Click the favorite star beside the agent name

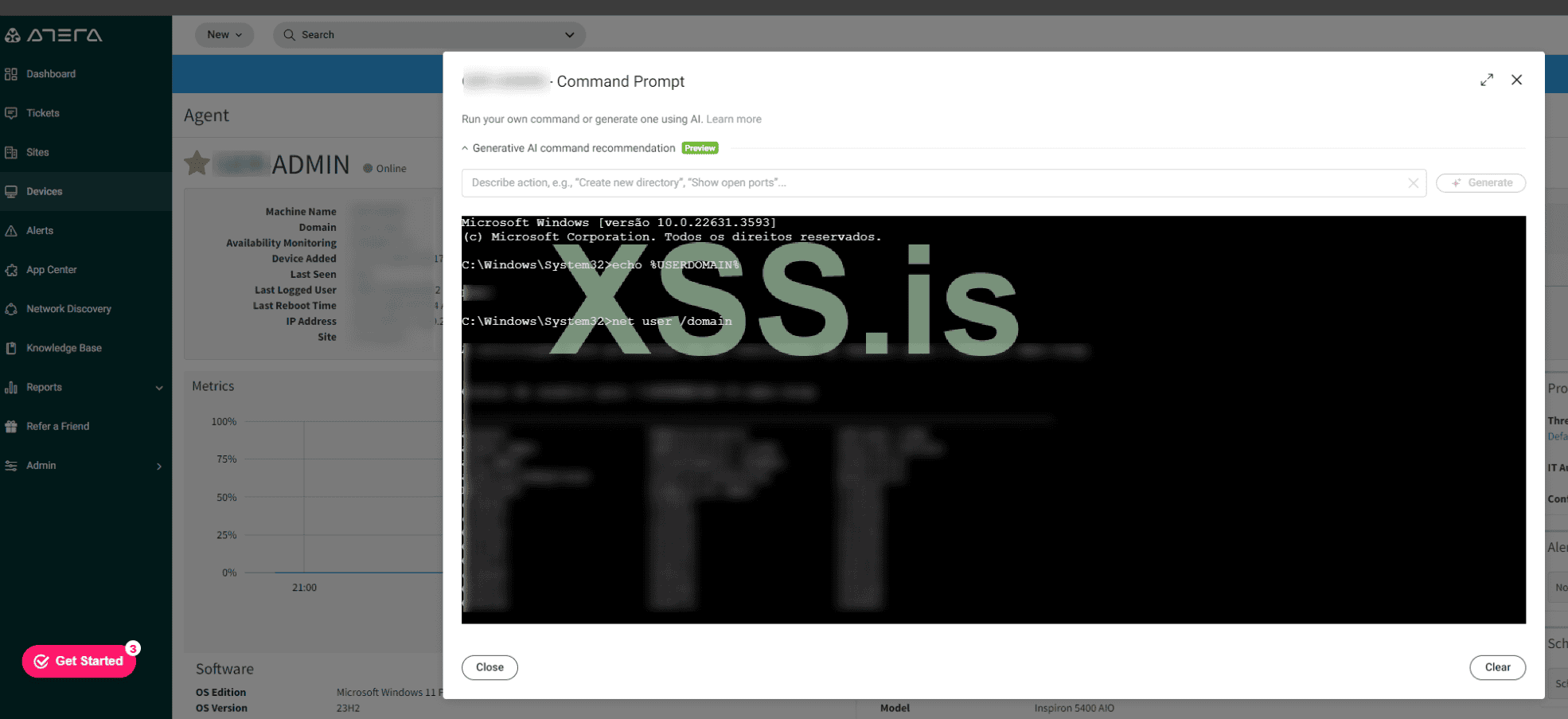click(197, 163)
